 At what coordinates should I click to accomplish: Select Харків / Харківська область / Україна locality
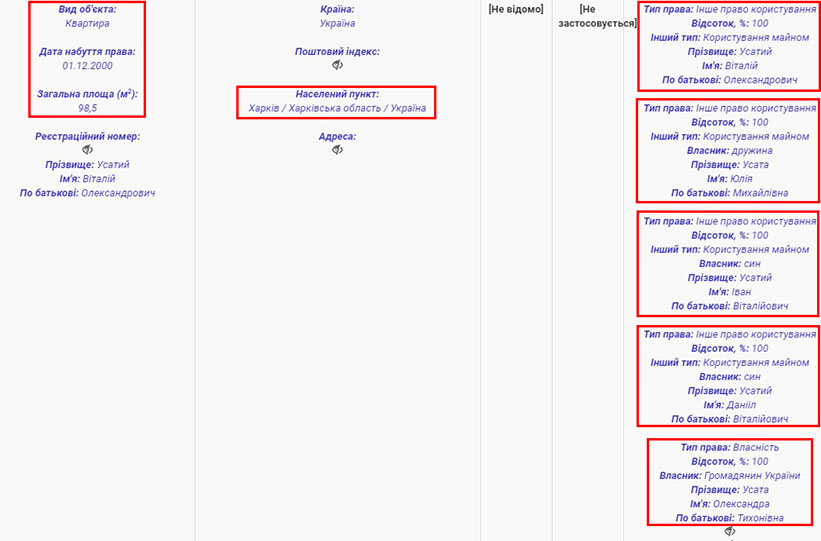[x=337, y=108]
